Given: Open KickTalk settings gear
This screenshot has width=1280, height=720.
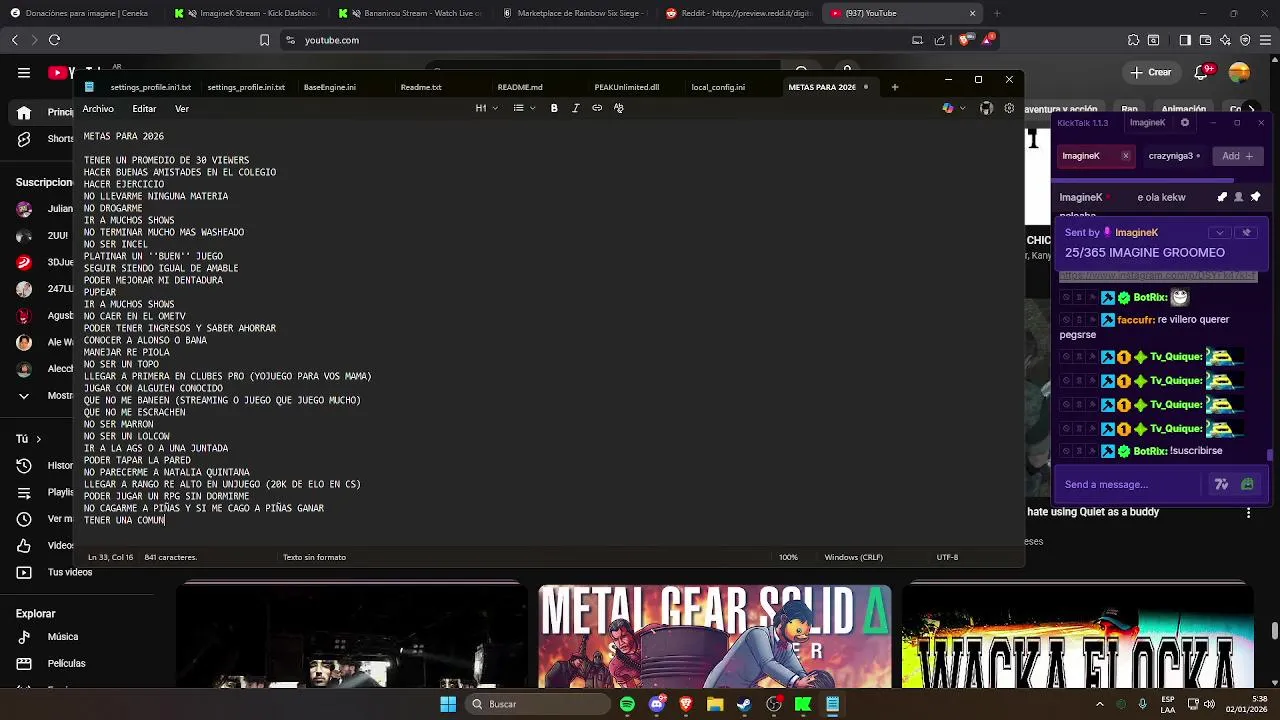Looking at the screenshot, I should pyautogui.click(x=1185, y=123).
